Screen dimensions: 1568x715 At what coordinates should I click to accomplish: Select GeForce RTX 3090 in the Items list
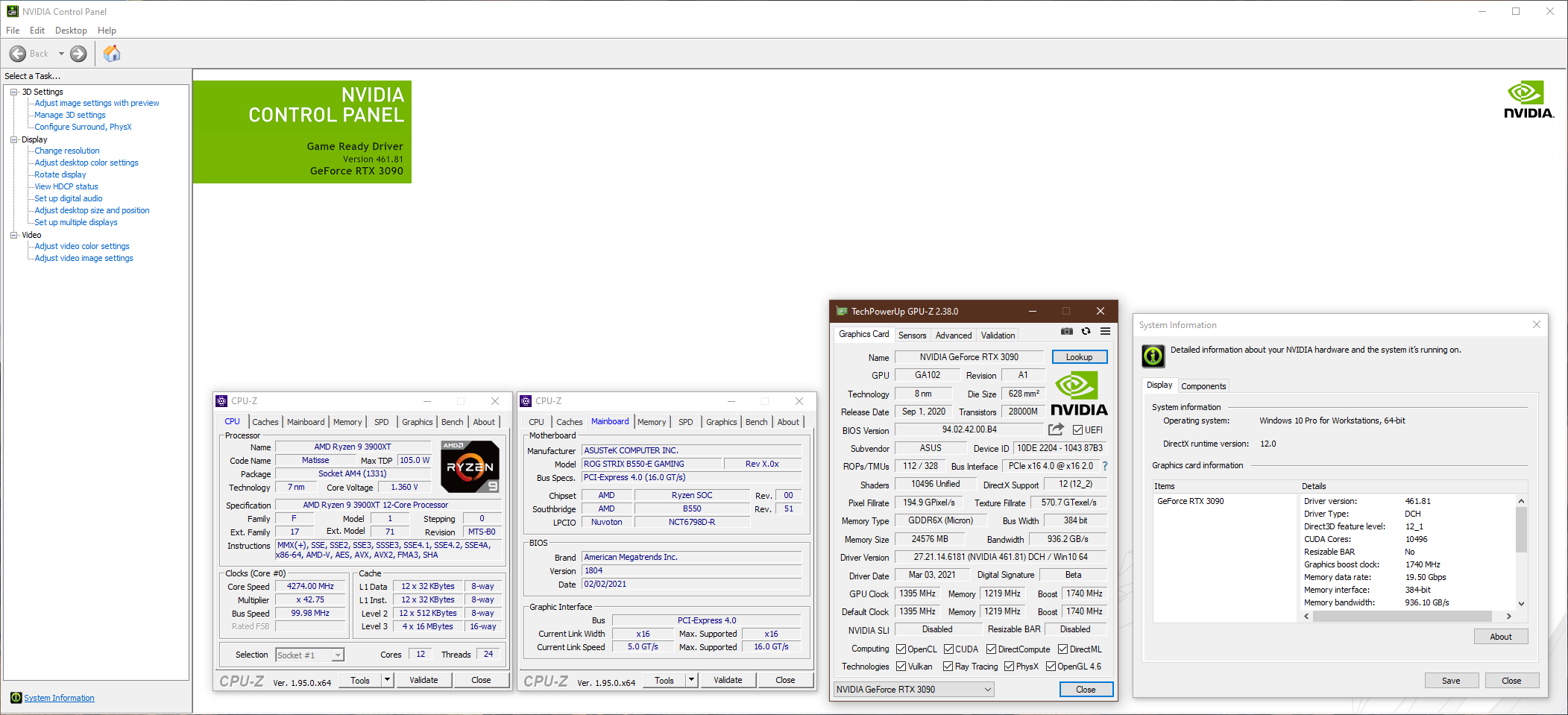pos(1190,501)
